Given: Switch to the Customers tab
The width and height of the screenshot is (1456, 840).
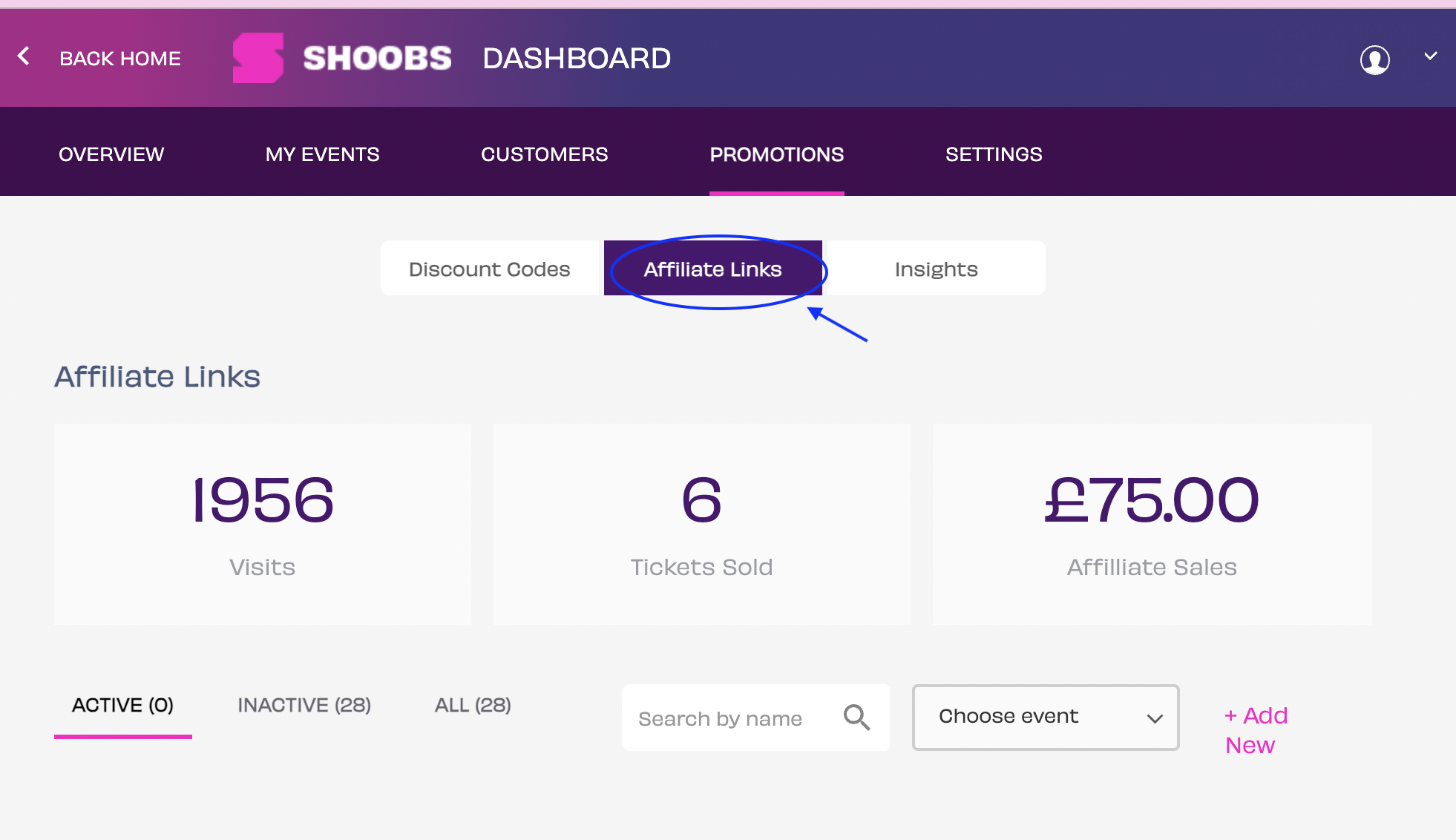Looking at the screenshot, I should [x=544, y=154].
